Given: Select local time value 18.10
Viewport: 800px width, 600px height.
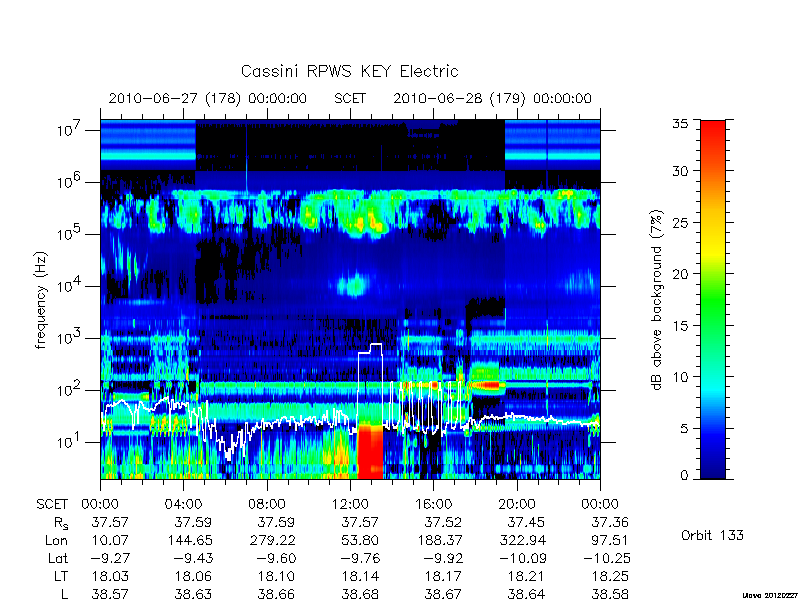Looking at the screenshot, I should pos(276,577).
